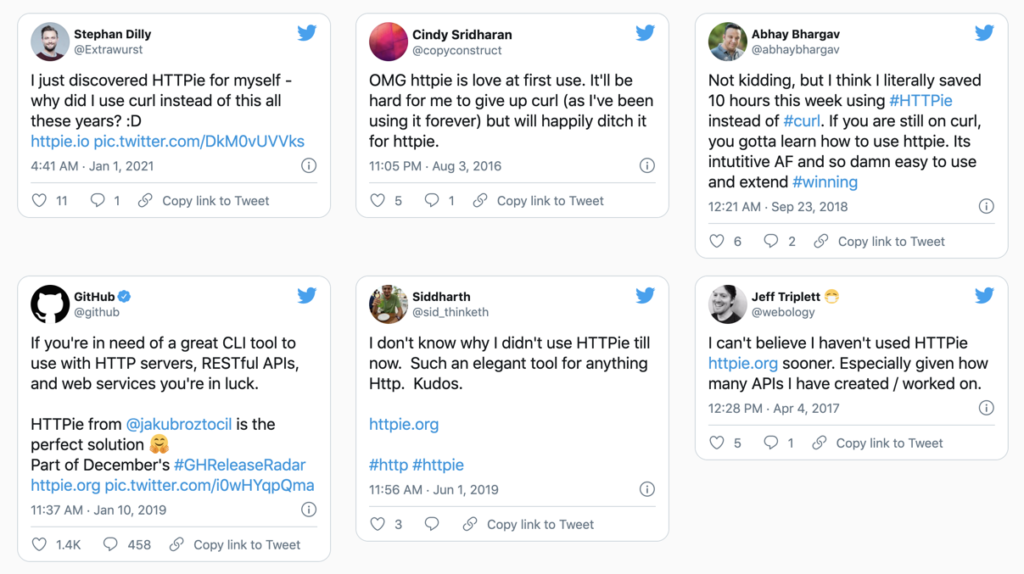
Task: Click reply bubble showing 458 on GitHub tweet
Action: tap(110, 545)
